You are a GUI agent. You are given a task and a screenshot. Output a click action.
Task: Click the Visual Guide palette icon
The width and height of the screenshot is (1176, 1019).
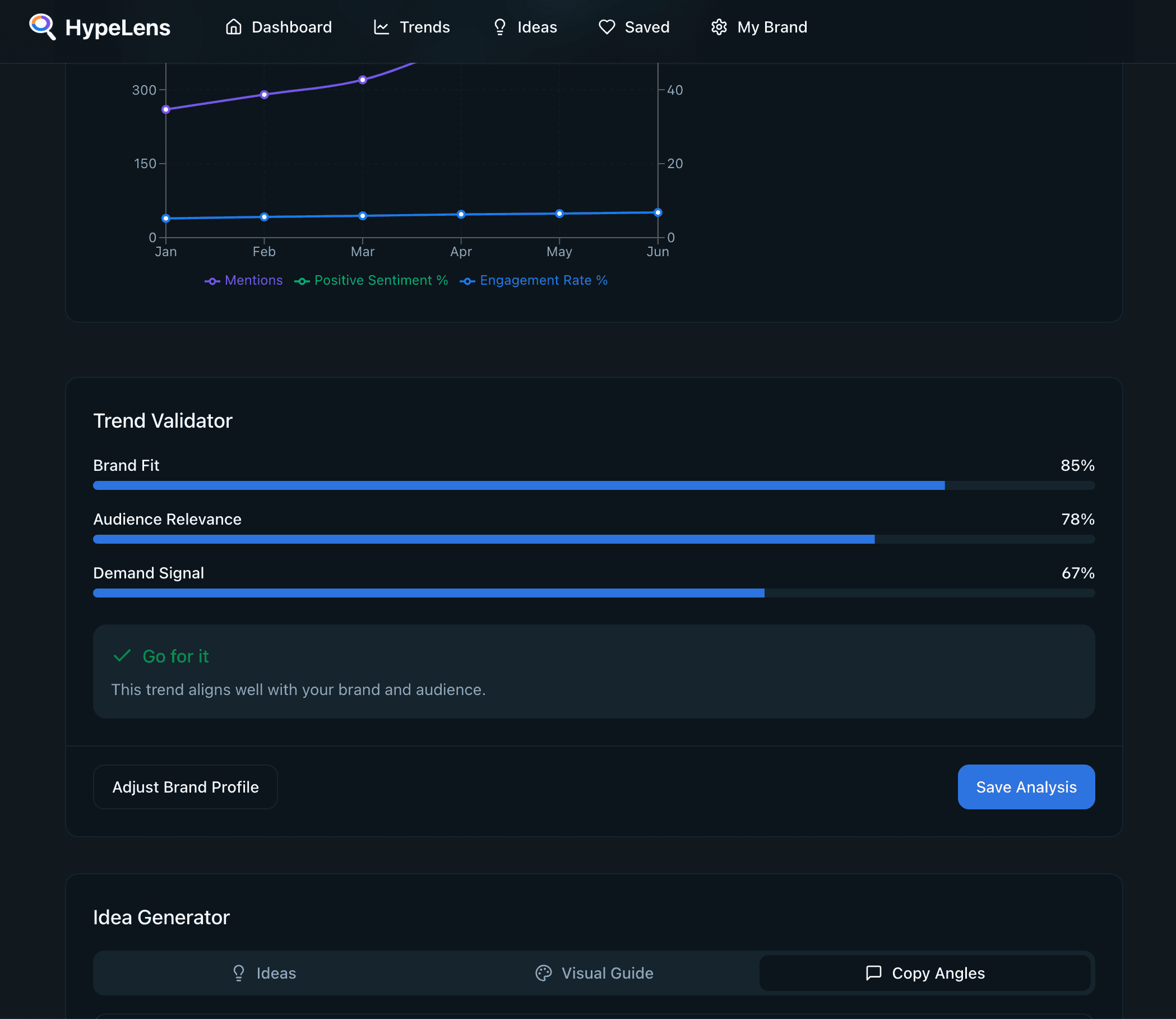(x=544, y=973)
